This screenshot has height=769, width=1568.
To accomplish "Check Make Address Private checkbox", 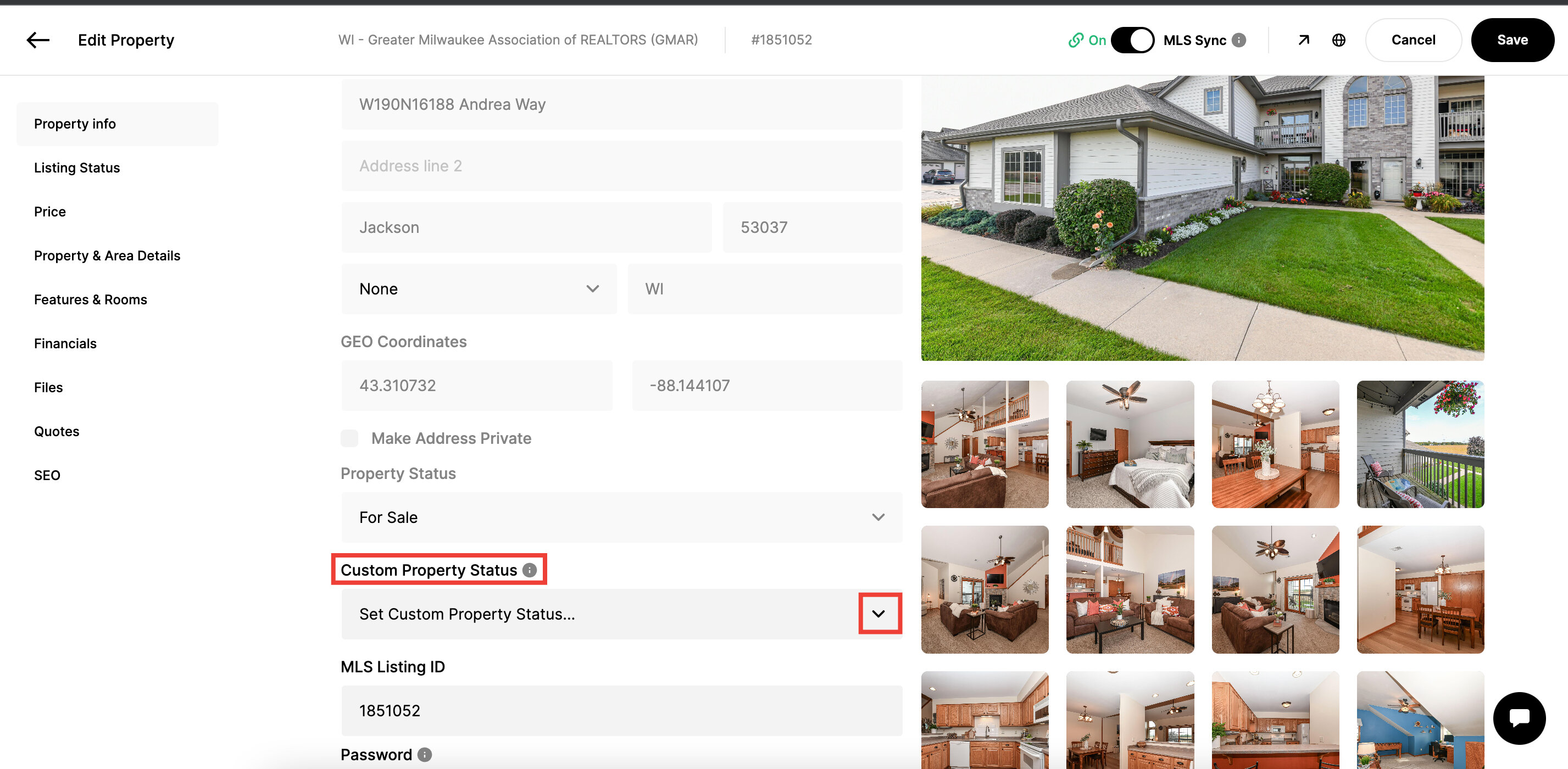I will point(349,438).
